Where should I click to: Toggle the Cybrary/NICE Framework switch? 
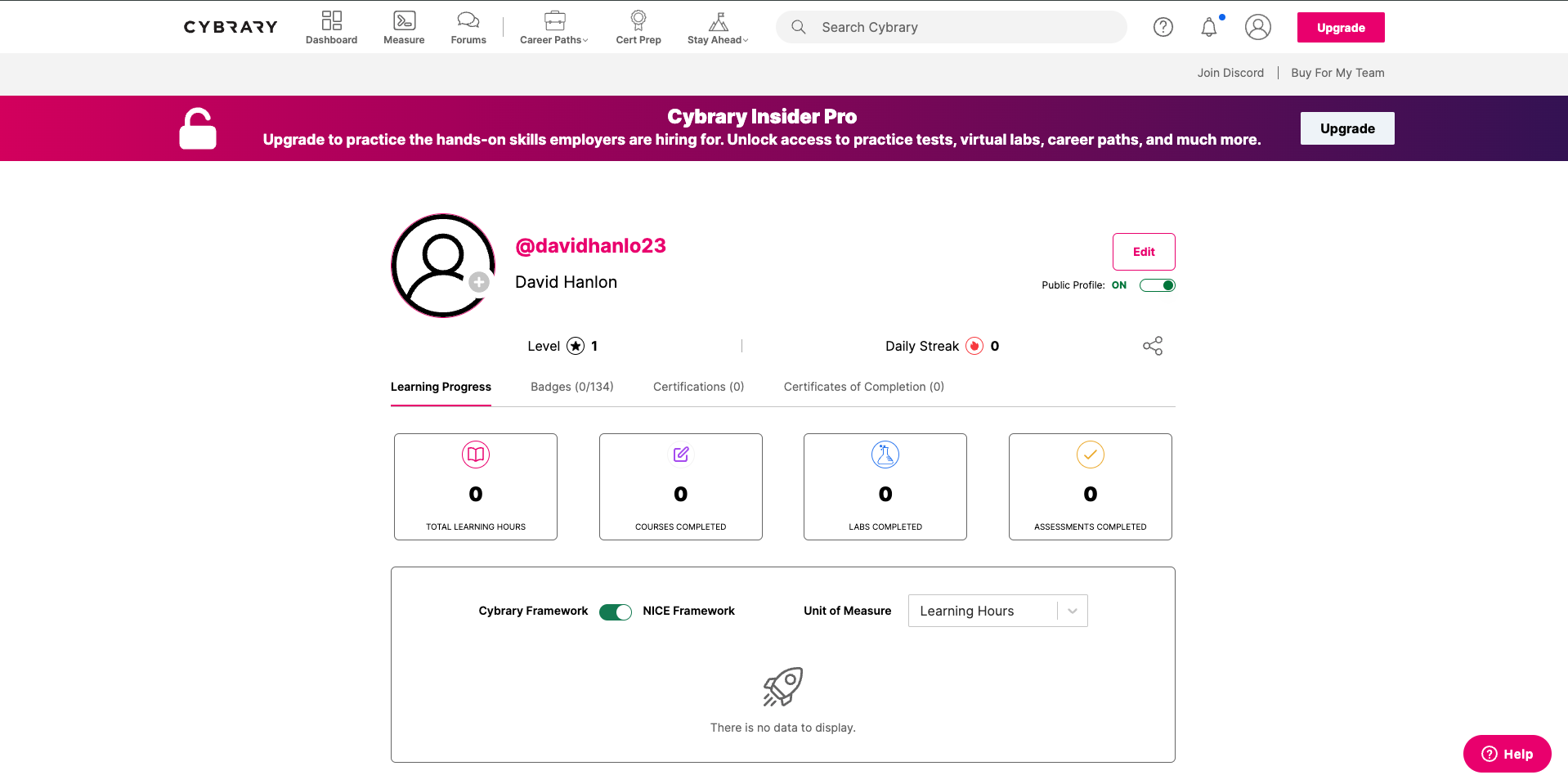point(616,612)
